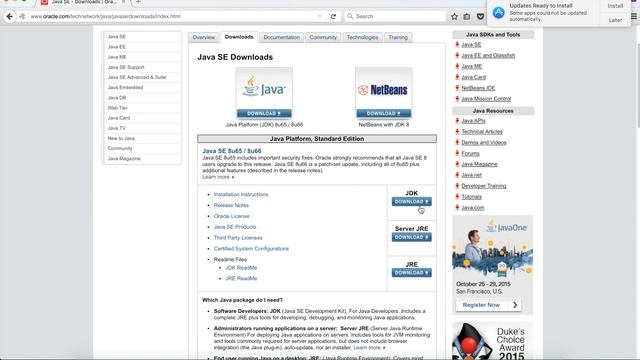Open Developer Training link
This screenshot has width=640, height=360.
click(x=484, y=186)
